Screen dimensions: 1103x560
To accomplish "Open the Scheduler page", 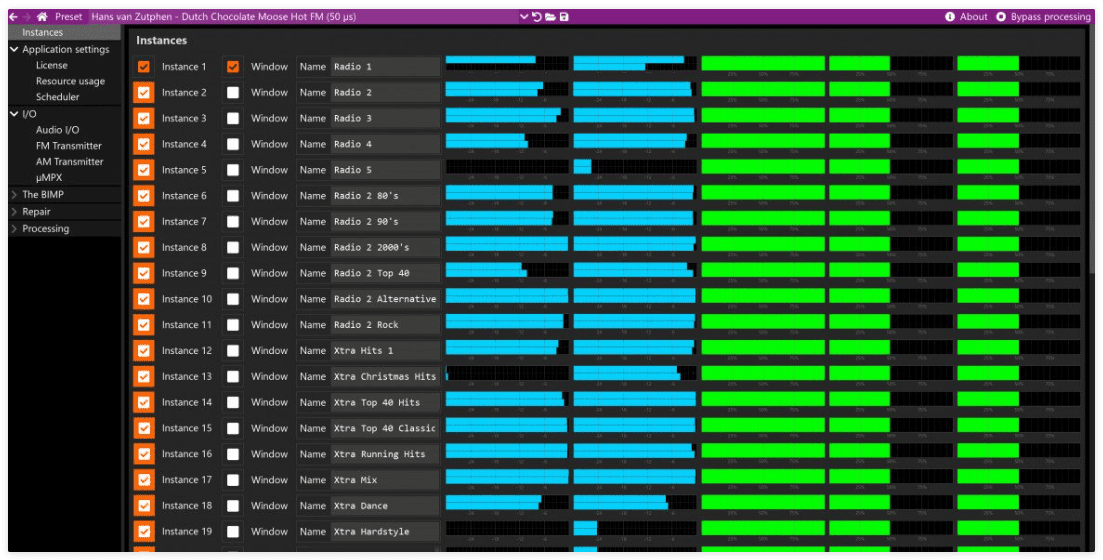I will tap(58, 97).
